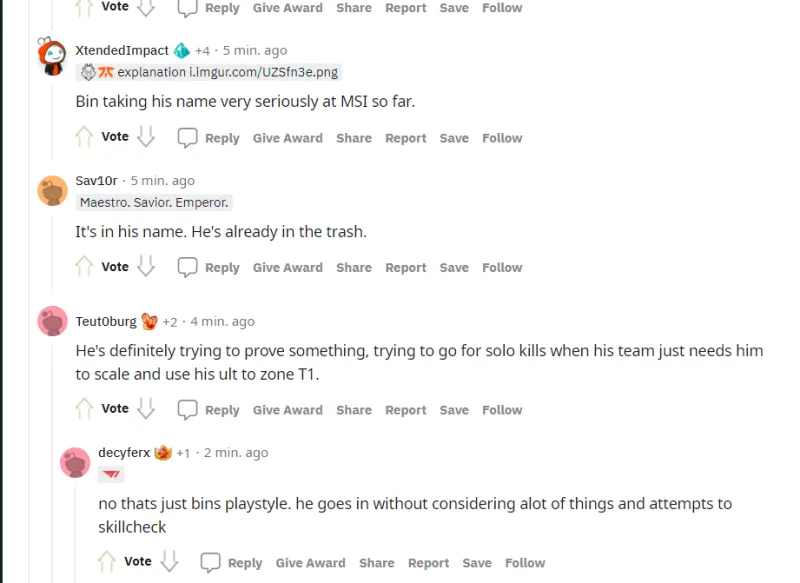Upvote decyferx's reply
This screenshot has width=800, height=583.
click(108, 562)
